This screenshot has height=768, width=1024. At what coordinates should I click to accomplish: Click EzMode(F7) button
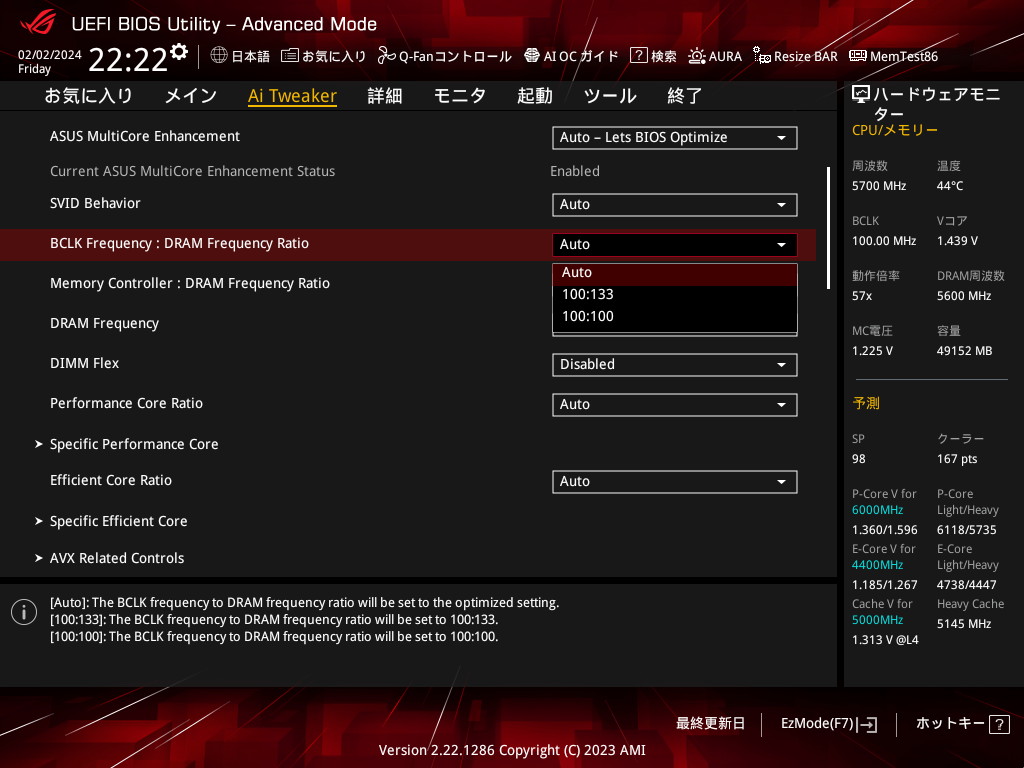coord(829,724)
